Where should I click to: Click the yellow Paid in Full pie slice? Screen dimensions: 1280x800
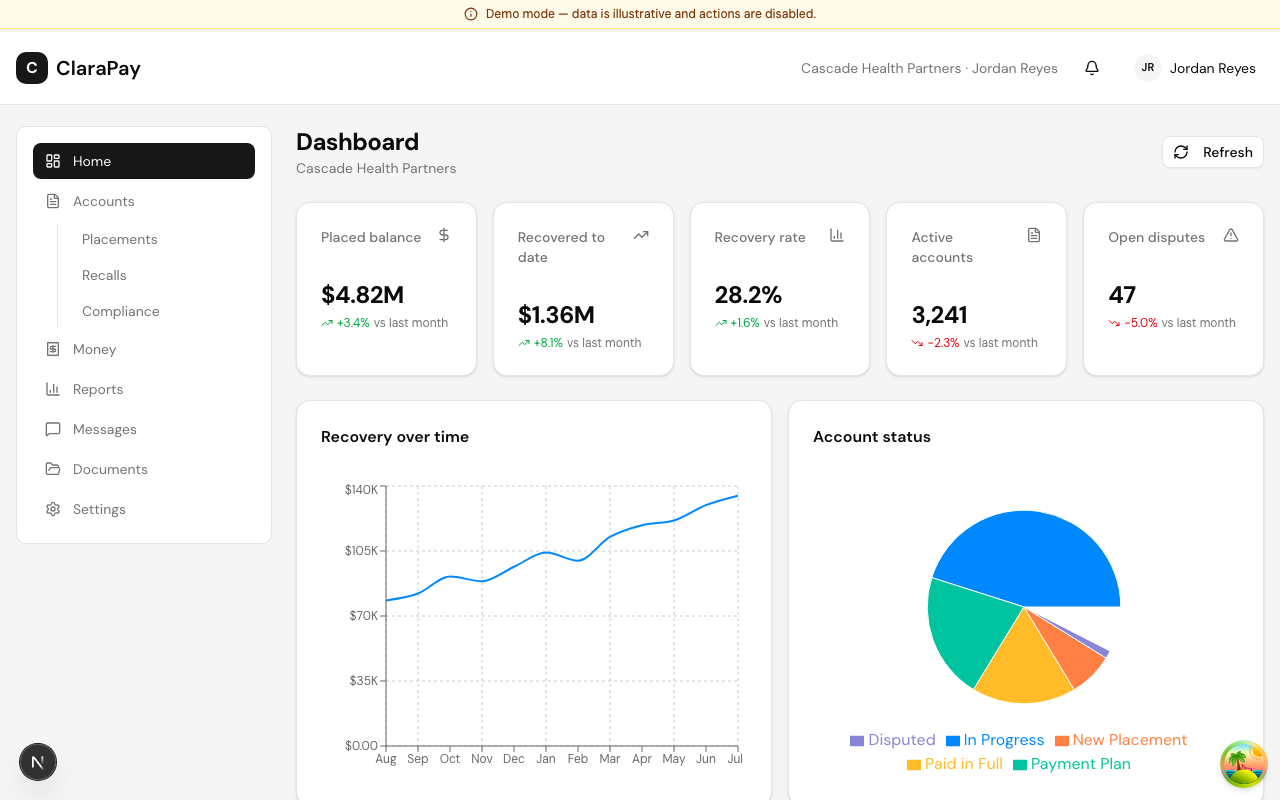pos(1022,665)
